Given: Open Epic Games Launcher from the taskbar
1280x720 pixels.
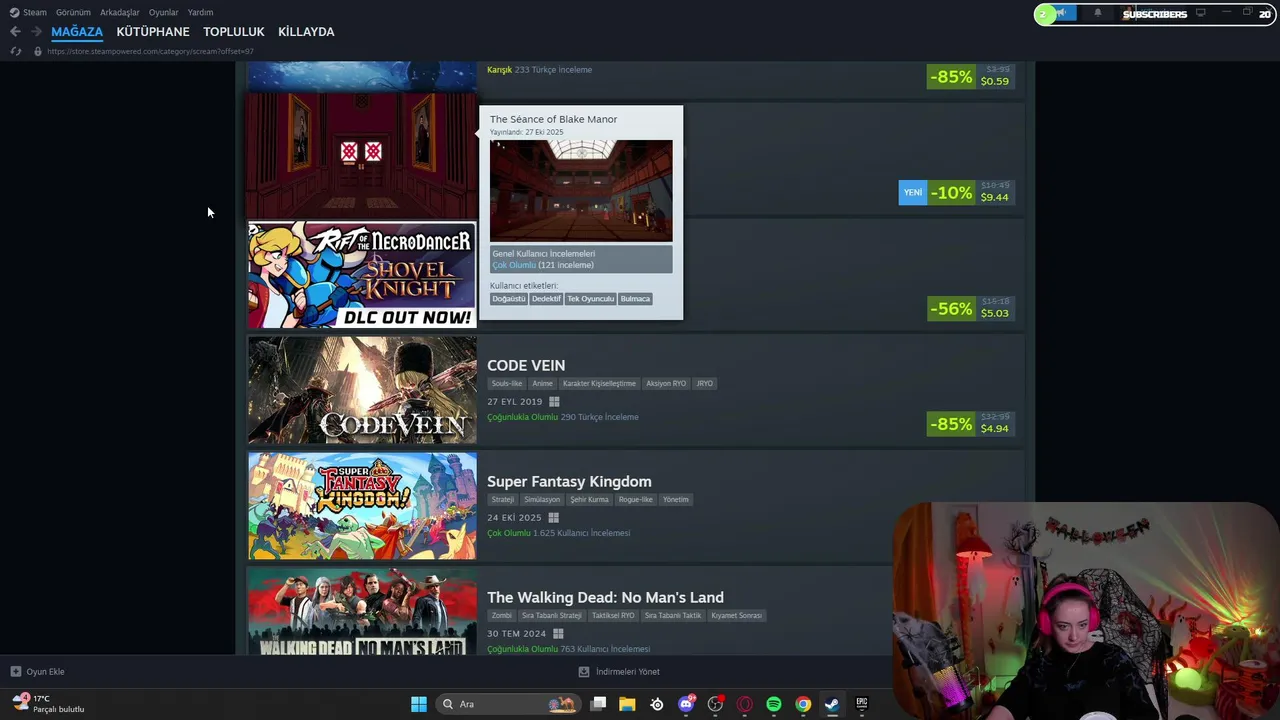Looking at the screenshot, I should click(861, 704).
